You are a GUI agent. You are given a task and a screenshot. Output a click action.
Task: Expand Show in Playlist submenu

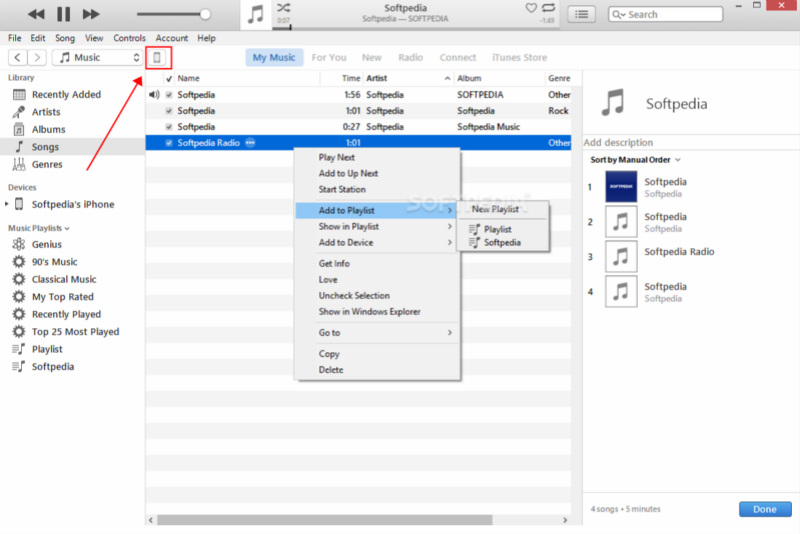pyautogui.click(x=378, y=226)
